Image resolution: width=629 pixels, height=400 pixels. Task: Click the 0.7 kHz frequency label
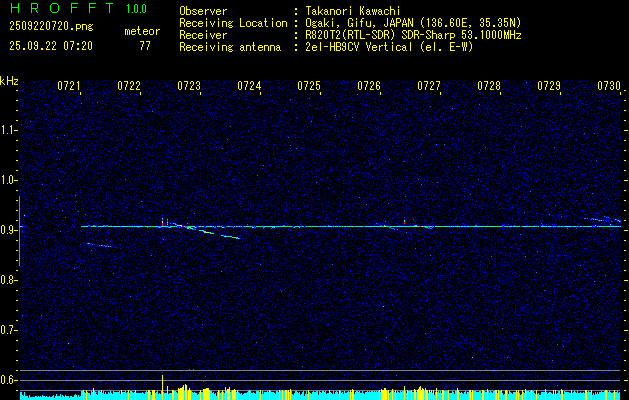pos(9,330)
